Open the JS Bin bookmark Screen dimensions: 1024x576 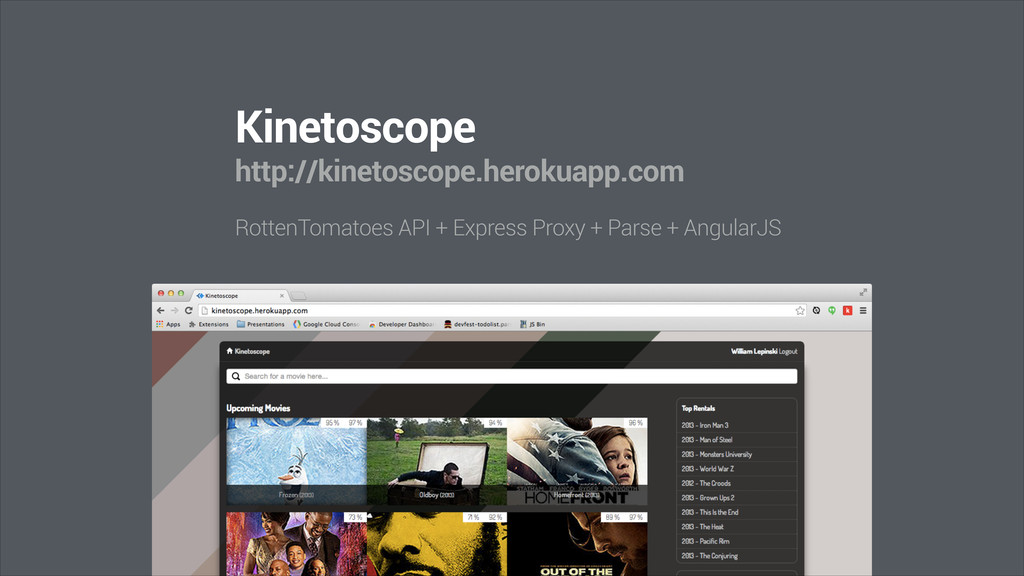(x=532, y=324)
